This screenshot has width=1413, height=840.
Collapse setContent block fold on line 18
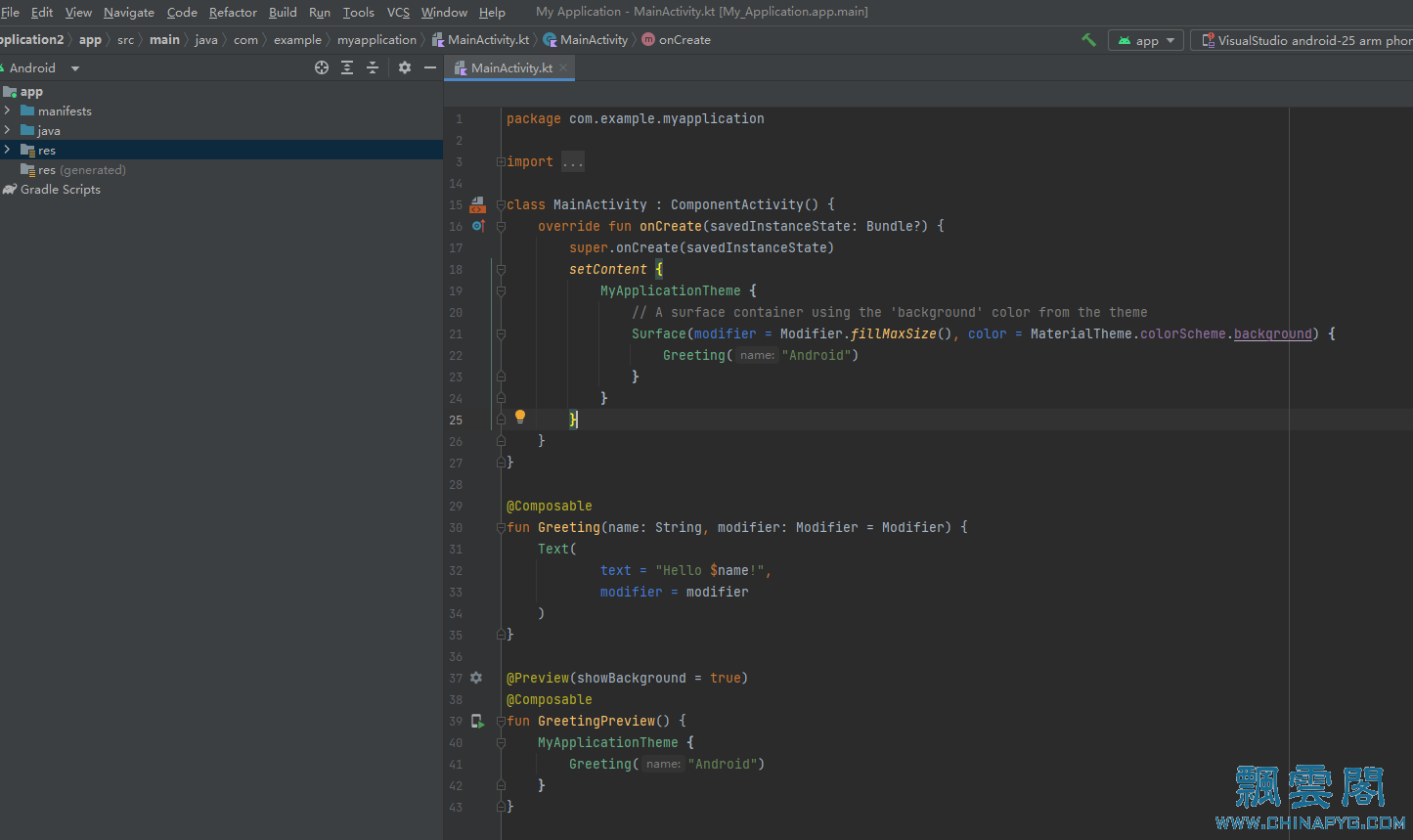[x=501, y=269]
